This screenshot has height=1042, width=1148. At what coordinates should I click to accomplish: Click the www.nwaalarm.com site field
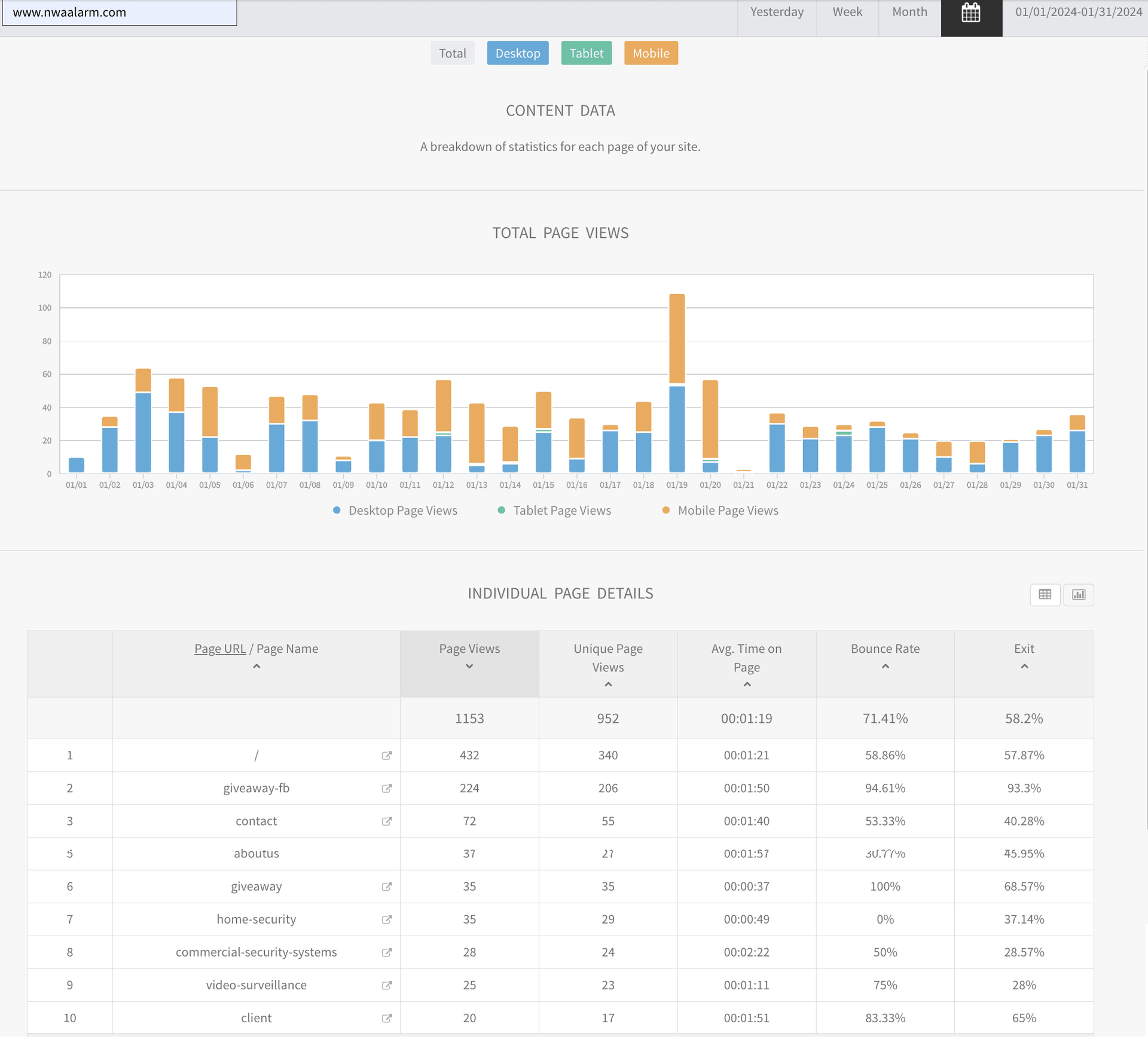pos(120,13)
